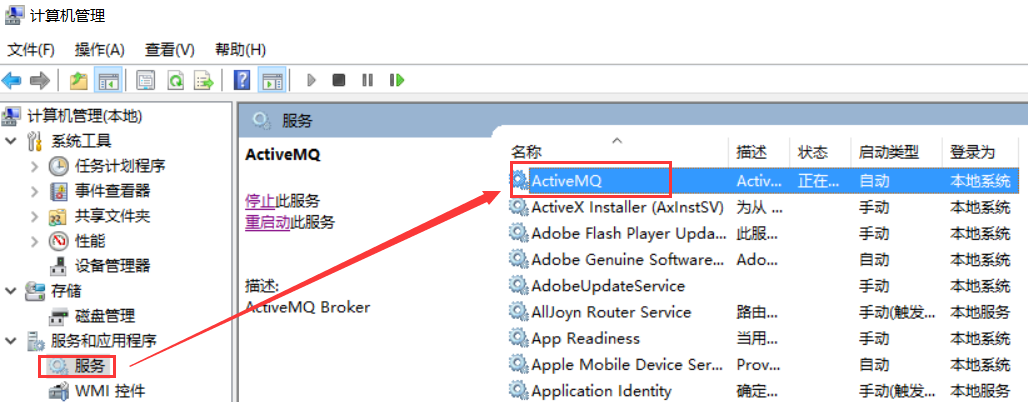Select 服务 in the tree
Screen dimensions: 1028x402
[90, 365]
